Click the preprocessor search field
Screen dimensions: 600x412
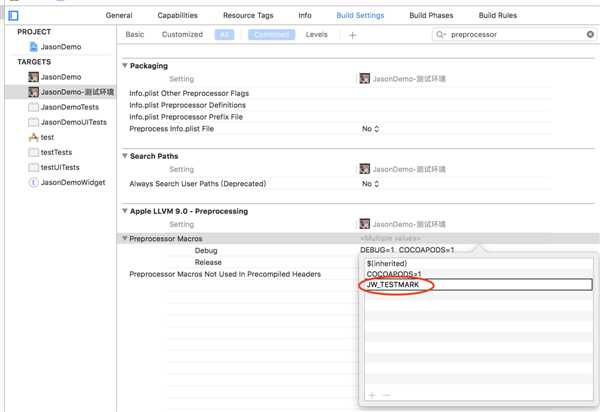coord(515,34)
